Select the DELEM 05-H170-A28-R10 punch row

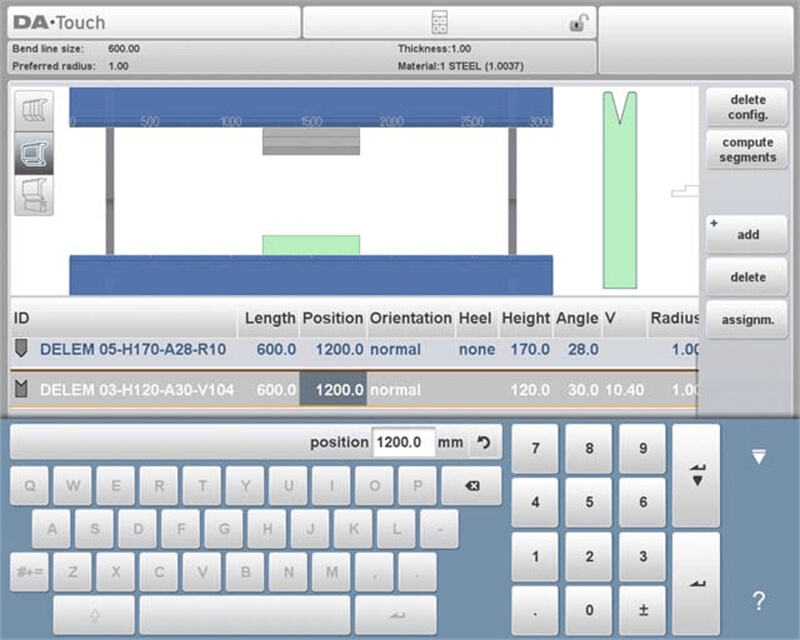(x=133, y=350)
